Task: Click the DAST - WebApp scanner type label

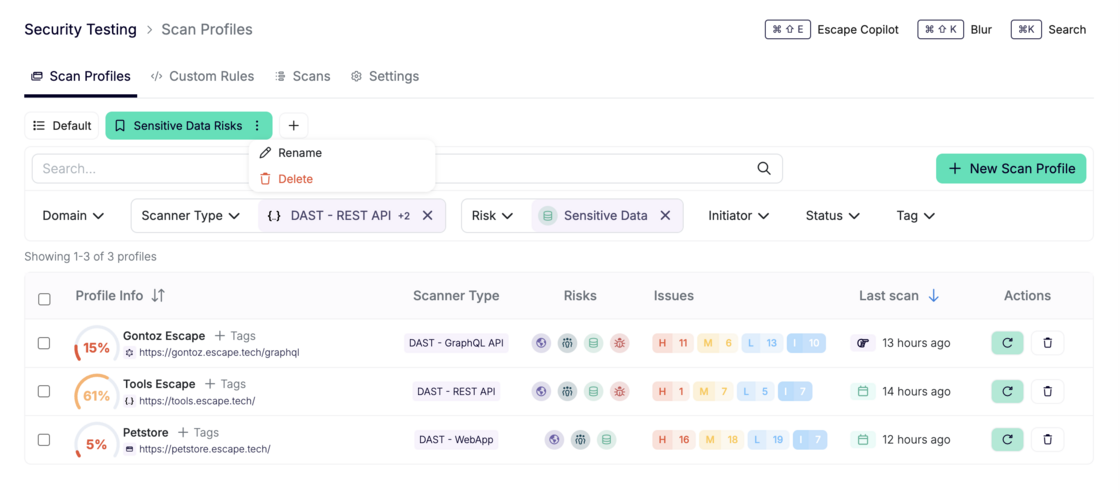Action: [456, 440]
